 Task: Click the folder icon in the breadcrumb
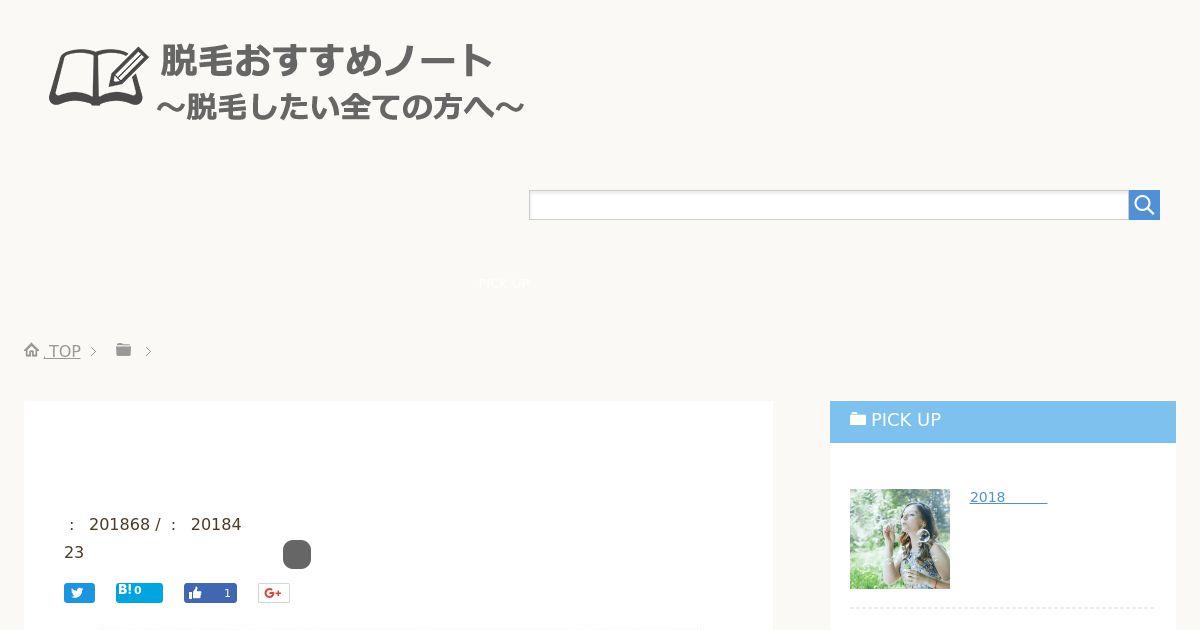(123, 349)
